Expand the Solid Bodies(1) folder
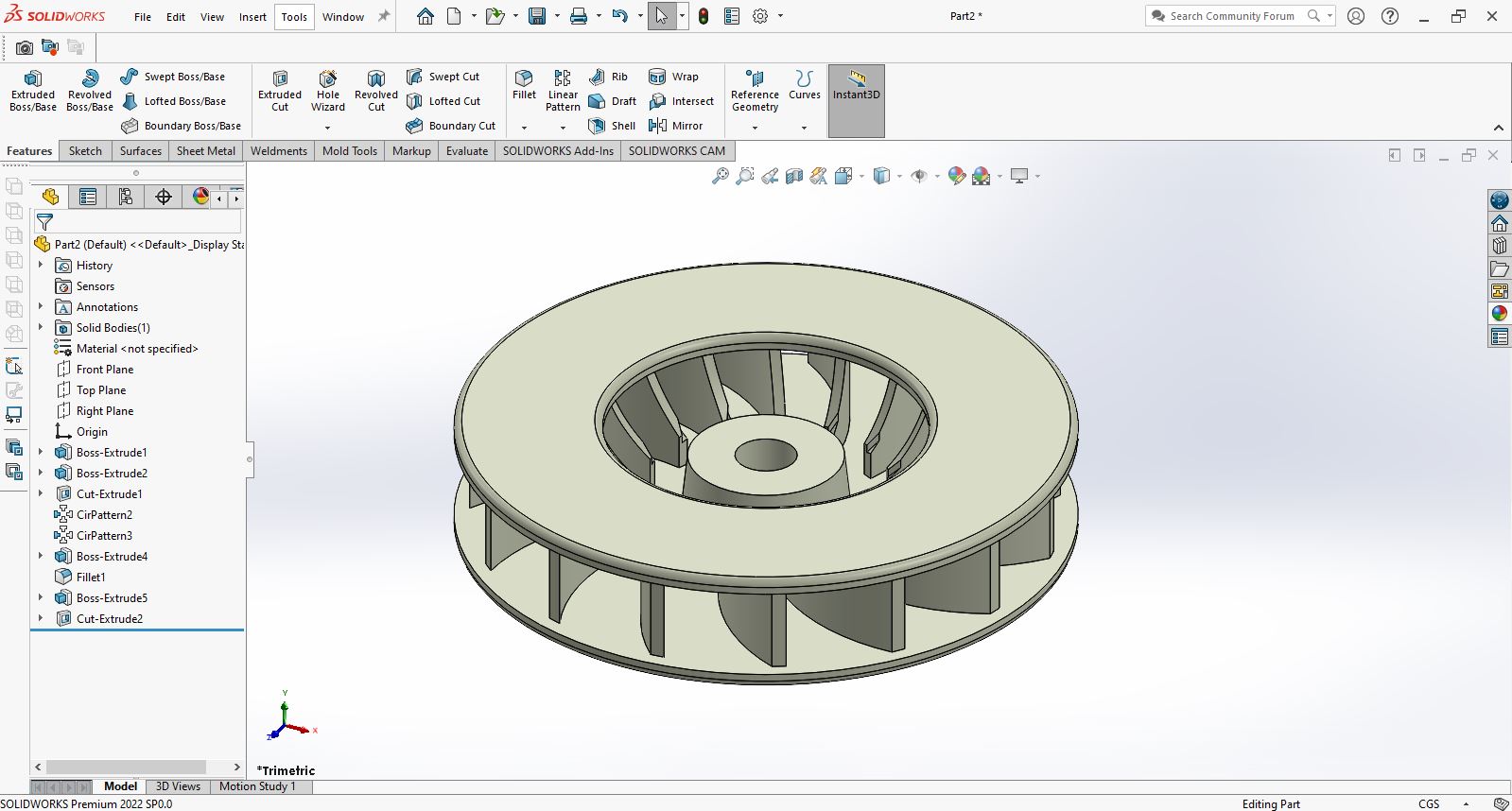The width and height of the screenshot is (1512, 811). [41, 327]
